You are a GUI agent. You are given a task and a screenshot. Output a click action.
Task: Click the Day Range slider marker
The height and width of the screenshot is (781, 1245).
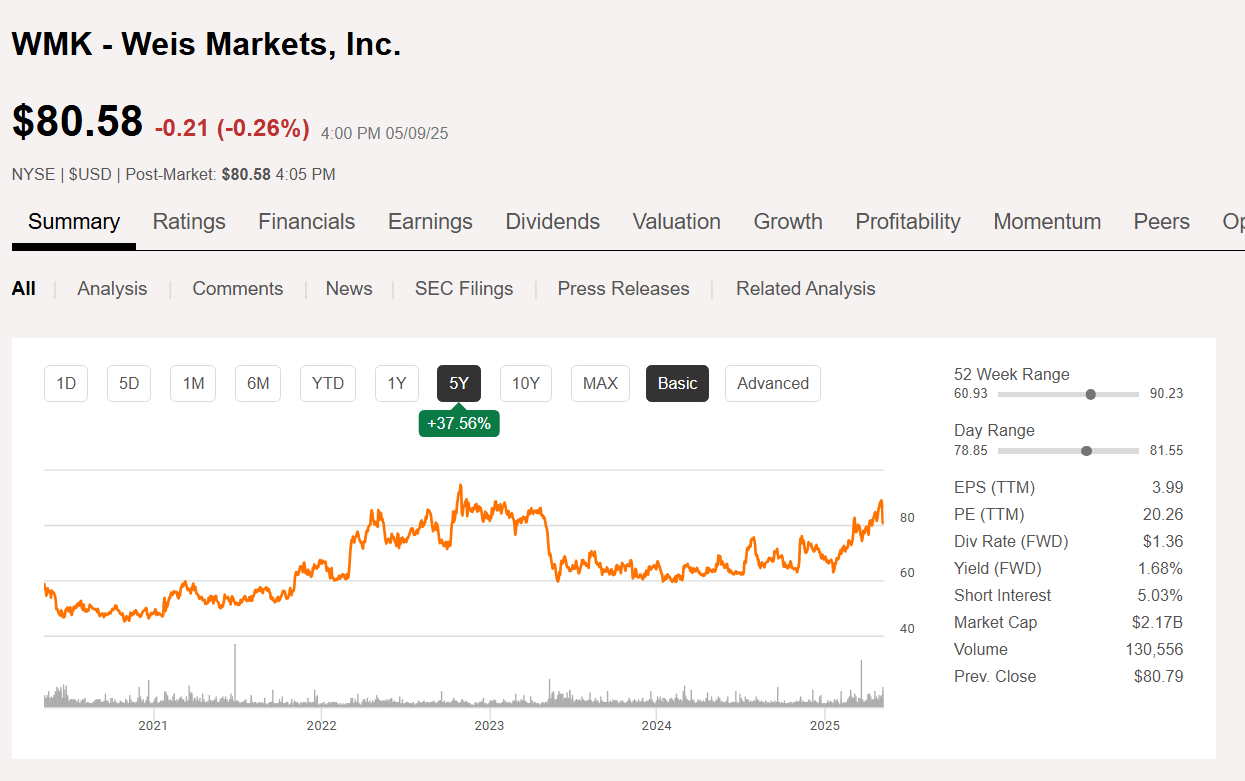coord(1086,451)
